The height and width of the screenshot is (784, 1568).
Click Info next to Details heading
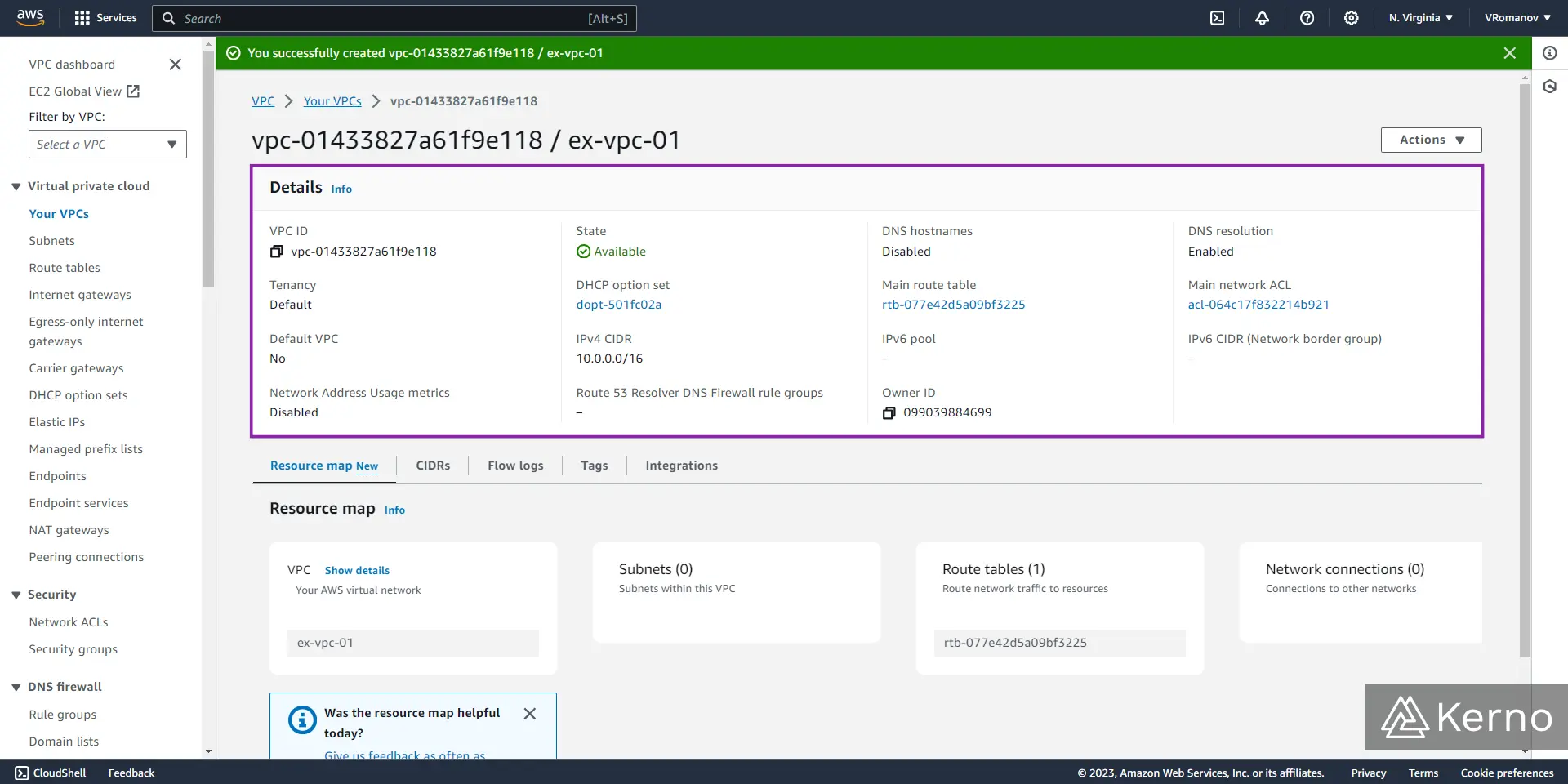[341, 189]
